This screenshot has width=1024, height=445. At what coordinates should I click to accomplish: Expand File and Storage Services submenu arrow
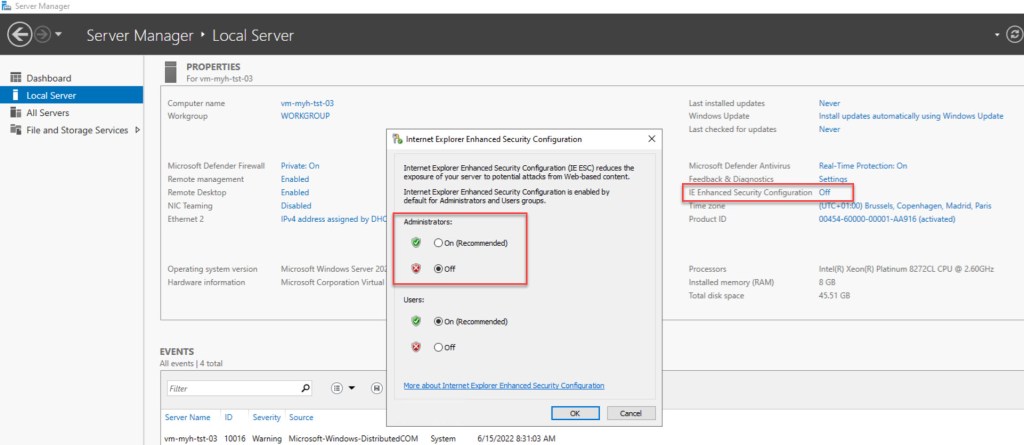[x=137, y=130]
